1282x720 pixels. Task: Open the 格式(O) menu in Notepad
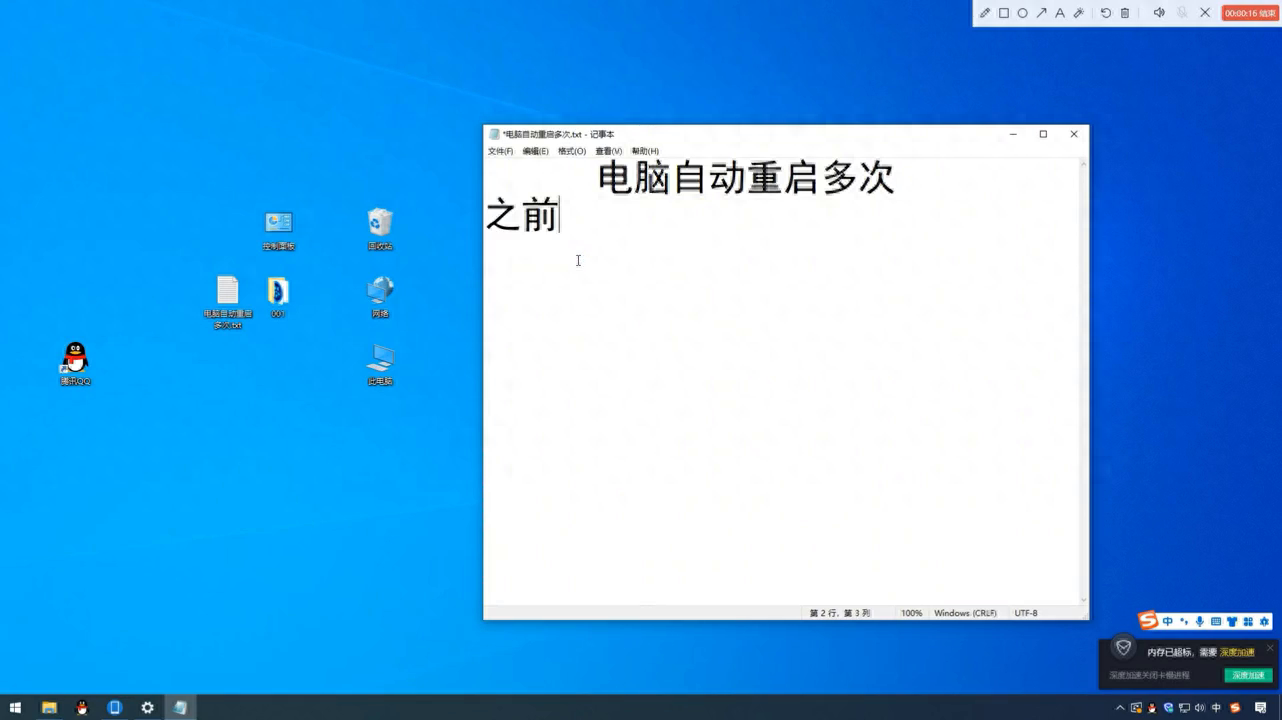coord(572,151)
